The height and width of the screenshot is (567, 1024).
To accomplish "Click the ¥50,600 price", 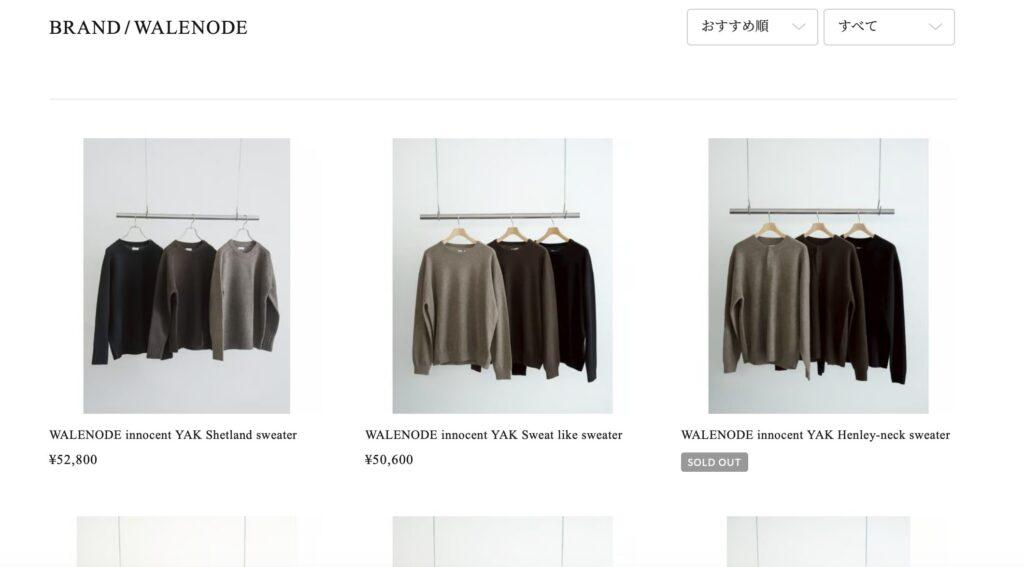I will pyautogui.click(x=389, y=460).
